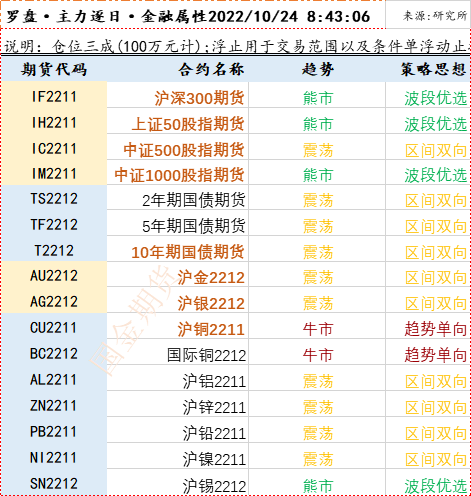This screenshot has width=471, height=496.
Task: Click 震荡 trend in T2212 row
Action: click(318, 252)
